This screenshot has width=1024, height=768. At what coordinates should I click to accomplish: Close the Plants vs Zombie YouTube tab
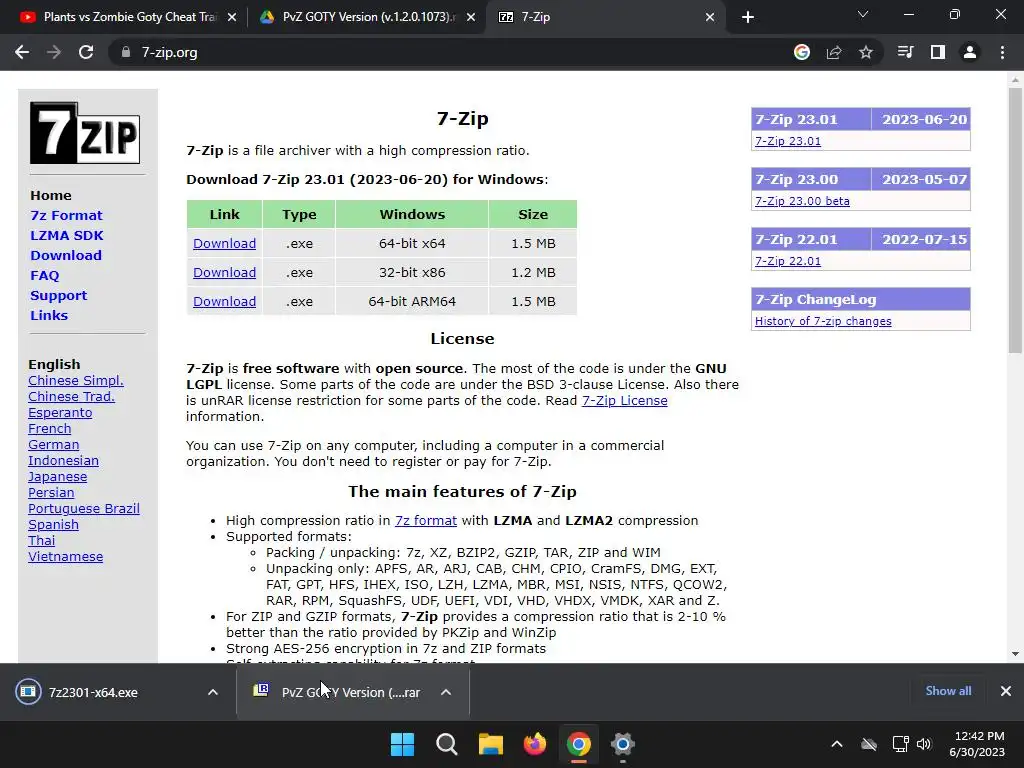point(232,17)
